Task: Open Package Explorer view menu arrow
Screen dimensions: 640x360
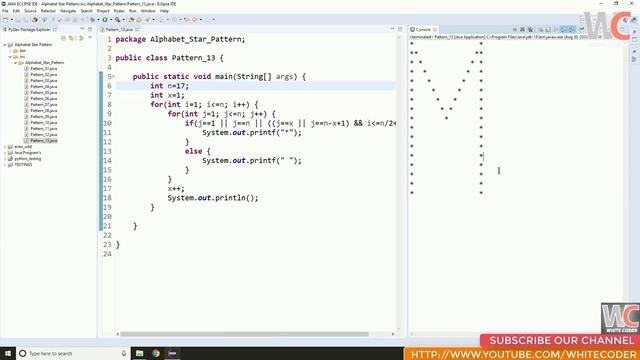Action: click(90, 38)
